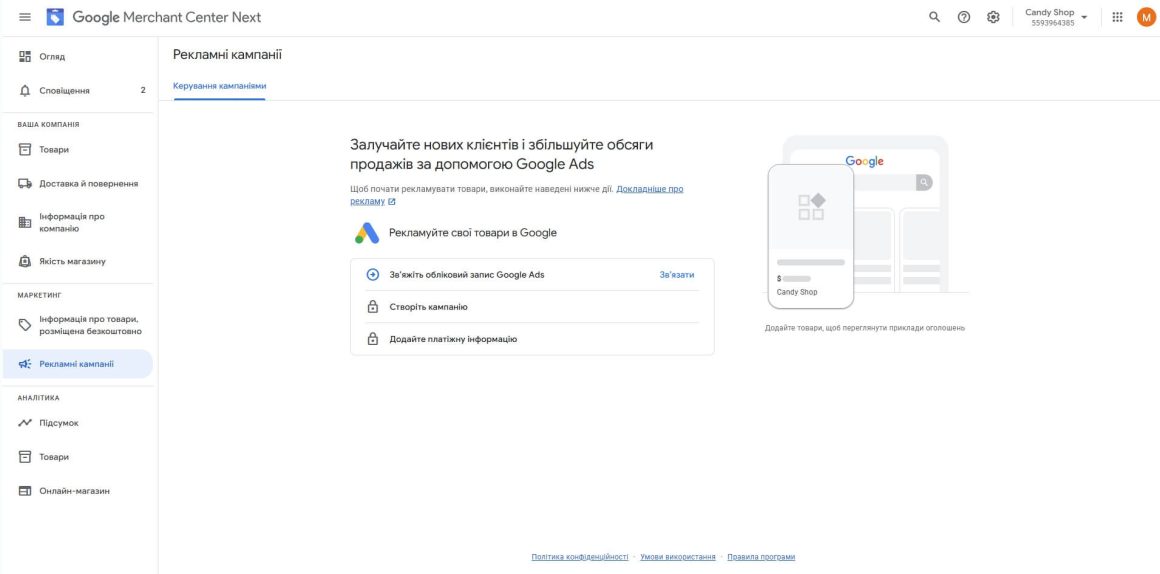1160x574 pixels.
Task: Open Онлайн-магазин in sidebar
Action: [x=78, y=491]
